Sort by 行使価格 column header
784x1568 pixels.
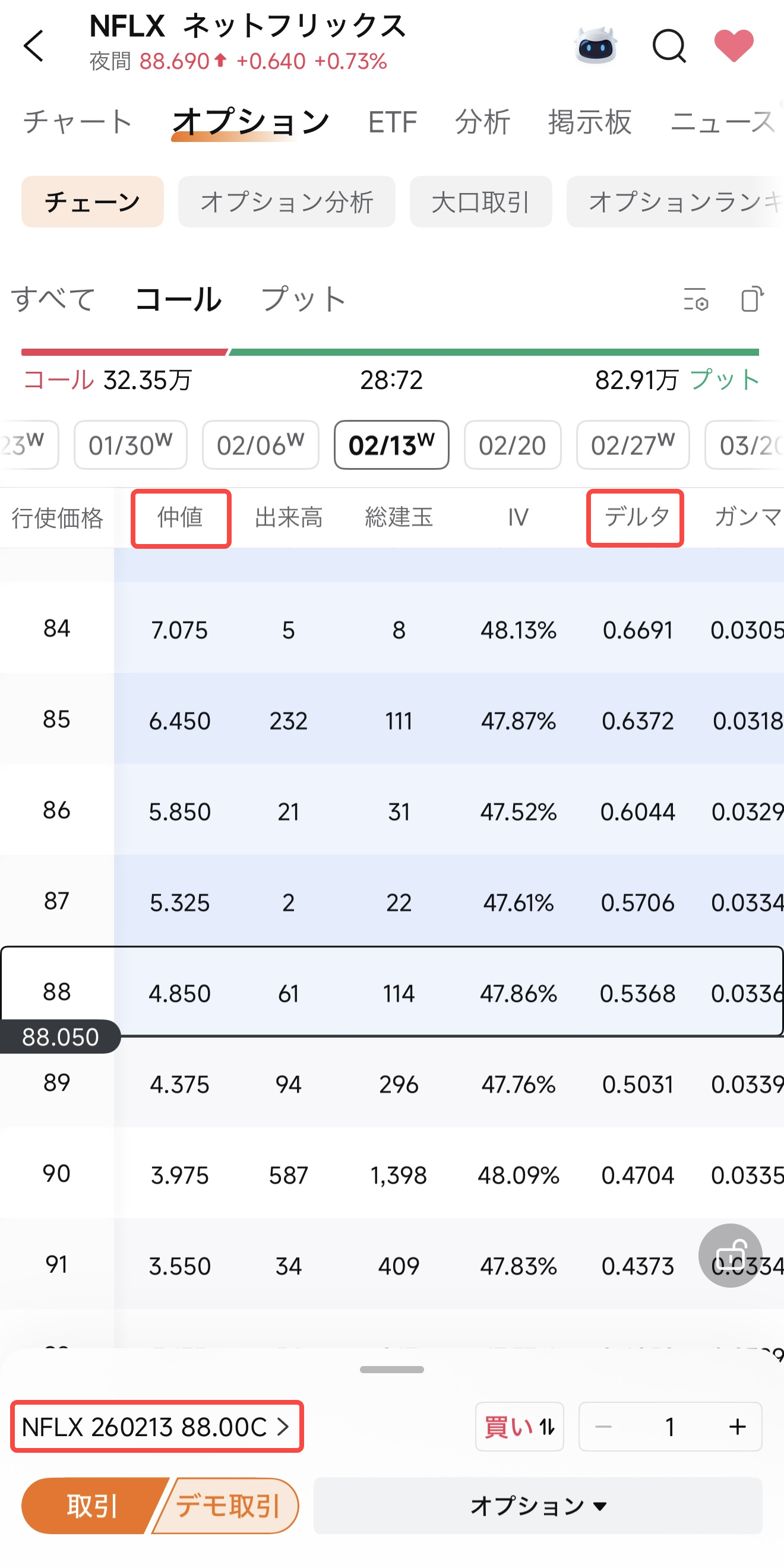pyautogui.click(x=57, y=518)
